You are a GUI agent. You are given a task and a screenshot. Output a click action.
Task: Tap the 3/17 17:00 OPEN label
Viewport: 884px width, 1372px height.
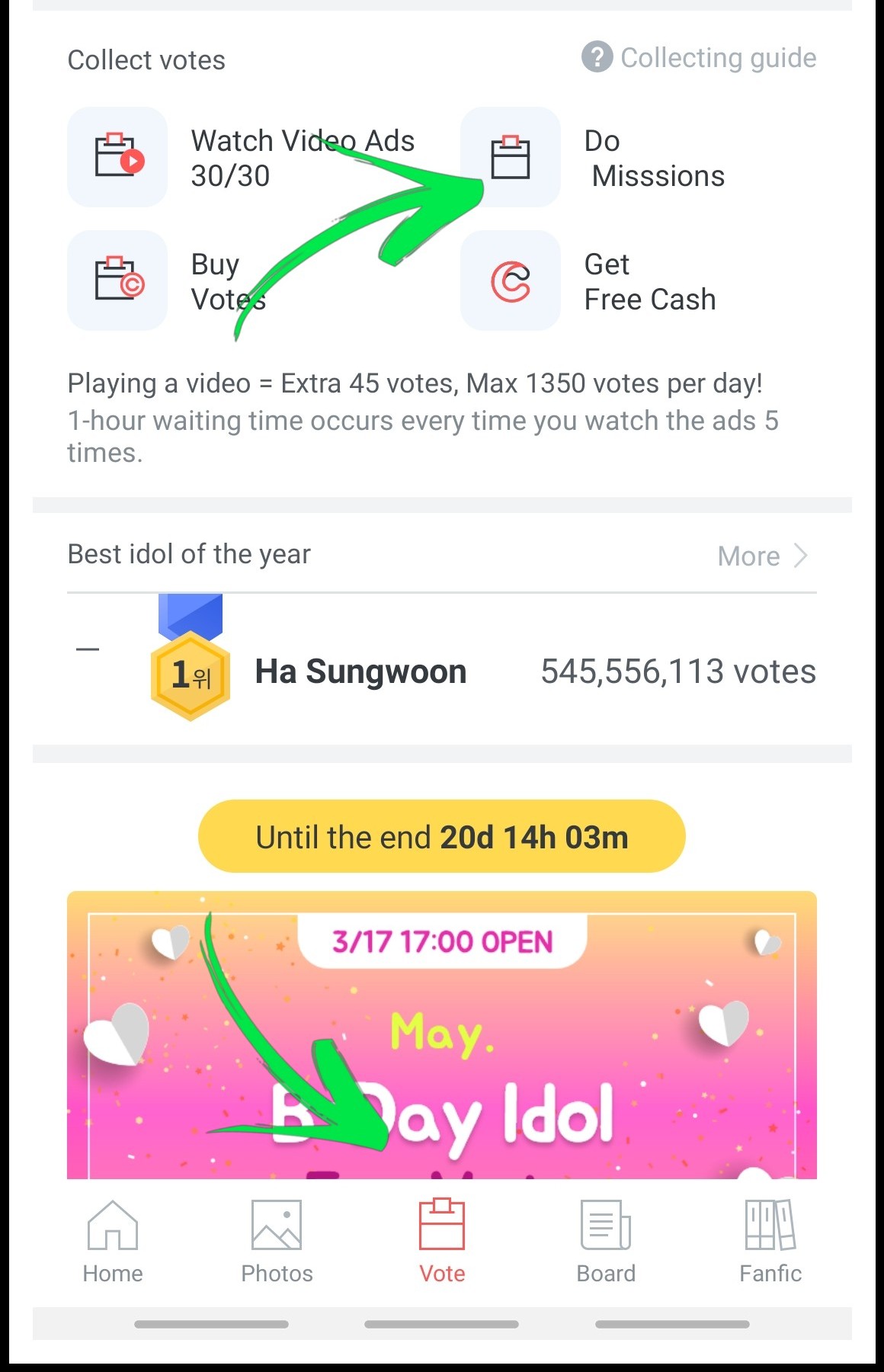442,941
